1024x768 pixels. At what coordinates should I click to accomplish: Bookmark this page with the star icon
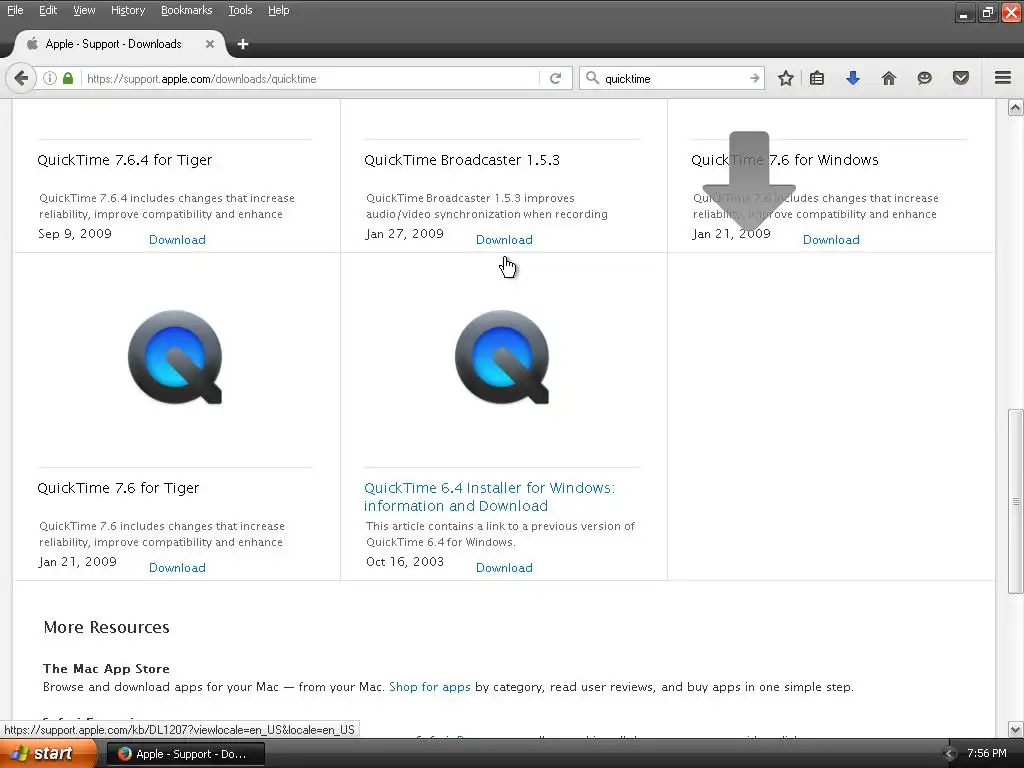(786, 78)
